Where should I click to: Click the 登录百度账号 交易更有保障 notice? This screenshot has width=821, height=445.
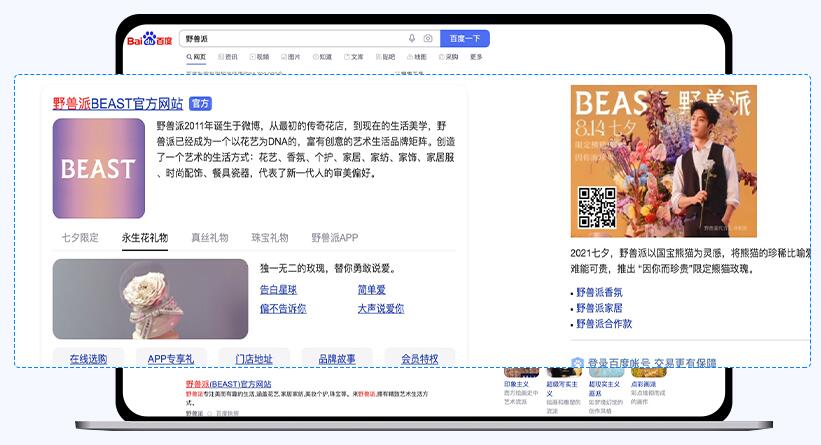644,362
